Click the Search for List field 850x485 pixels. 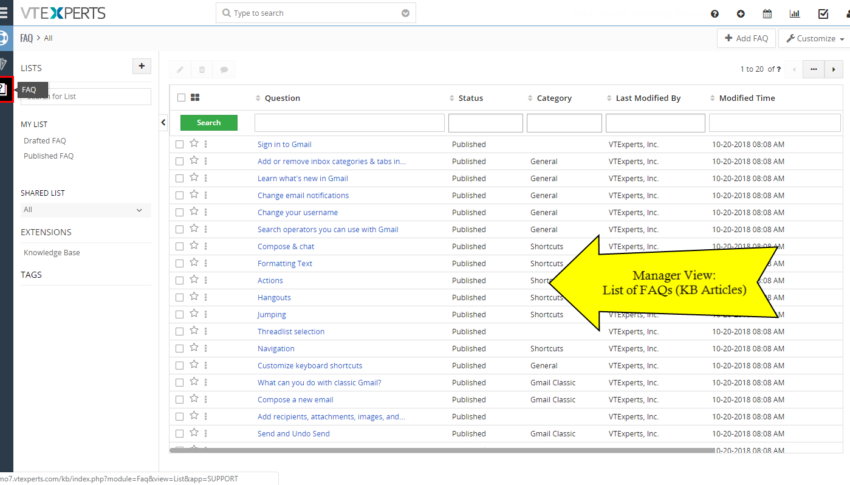coord(86,96)
